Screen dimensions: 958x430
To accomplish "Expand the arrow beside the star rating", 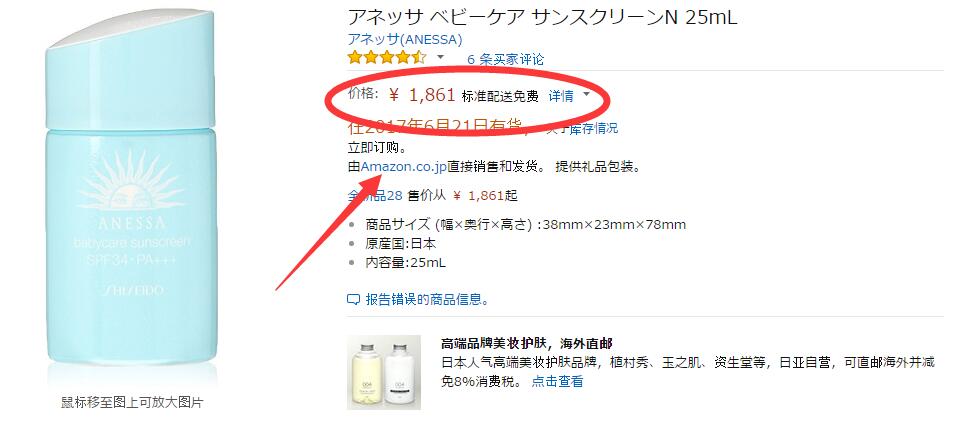I will [x=440, y=57].
